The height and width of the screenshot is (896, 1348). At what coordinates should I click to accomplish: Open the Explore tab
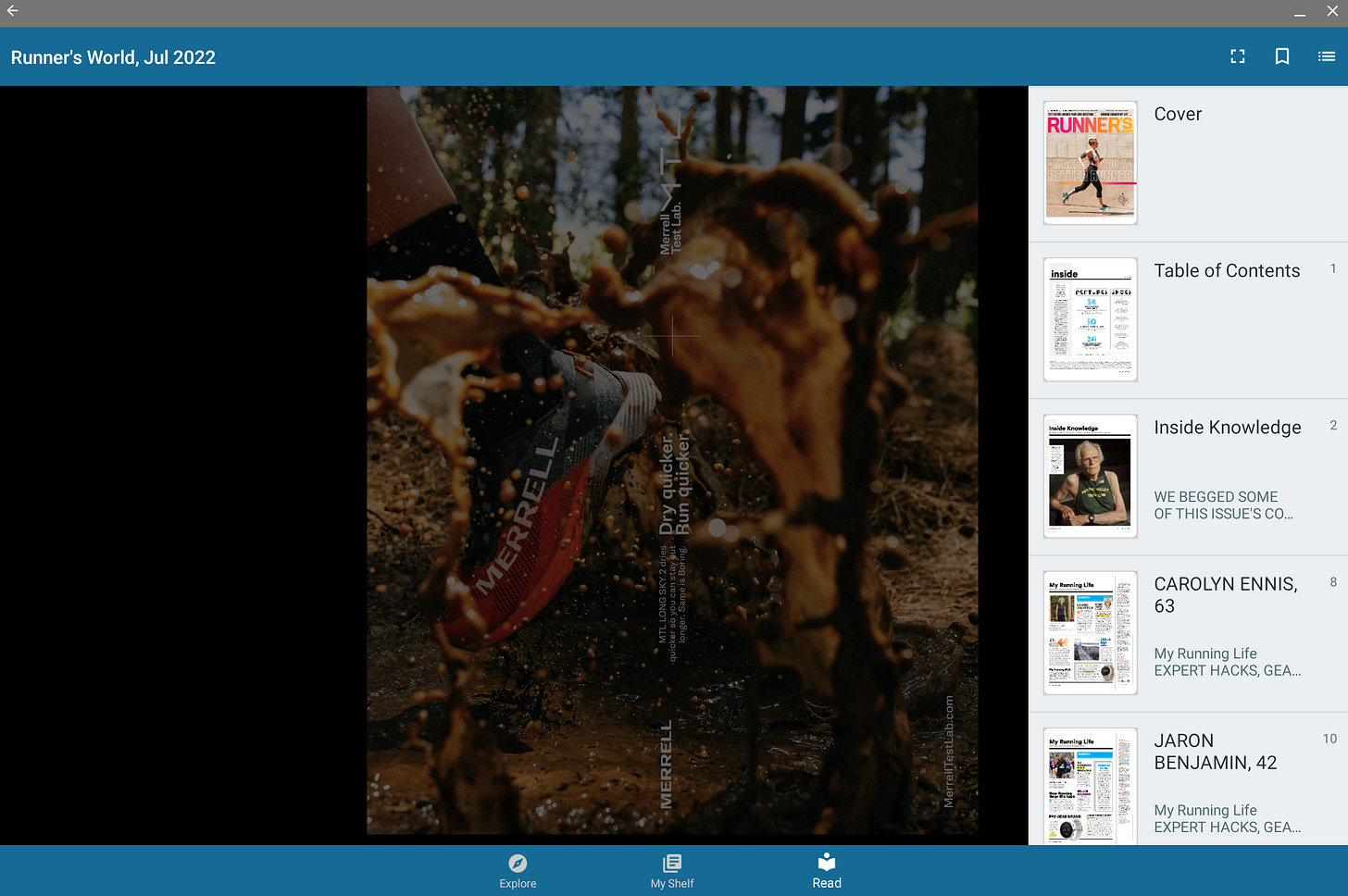click(518, 871)
